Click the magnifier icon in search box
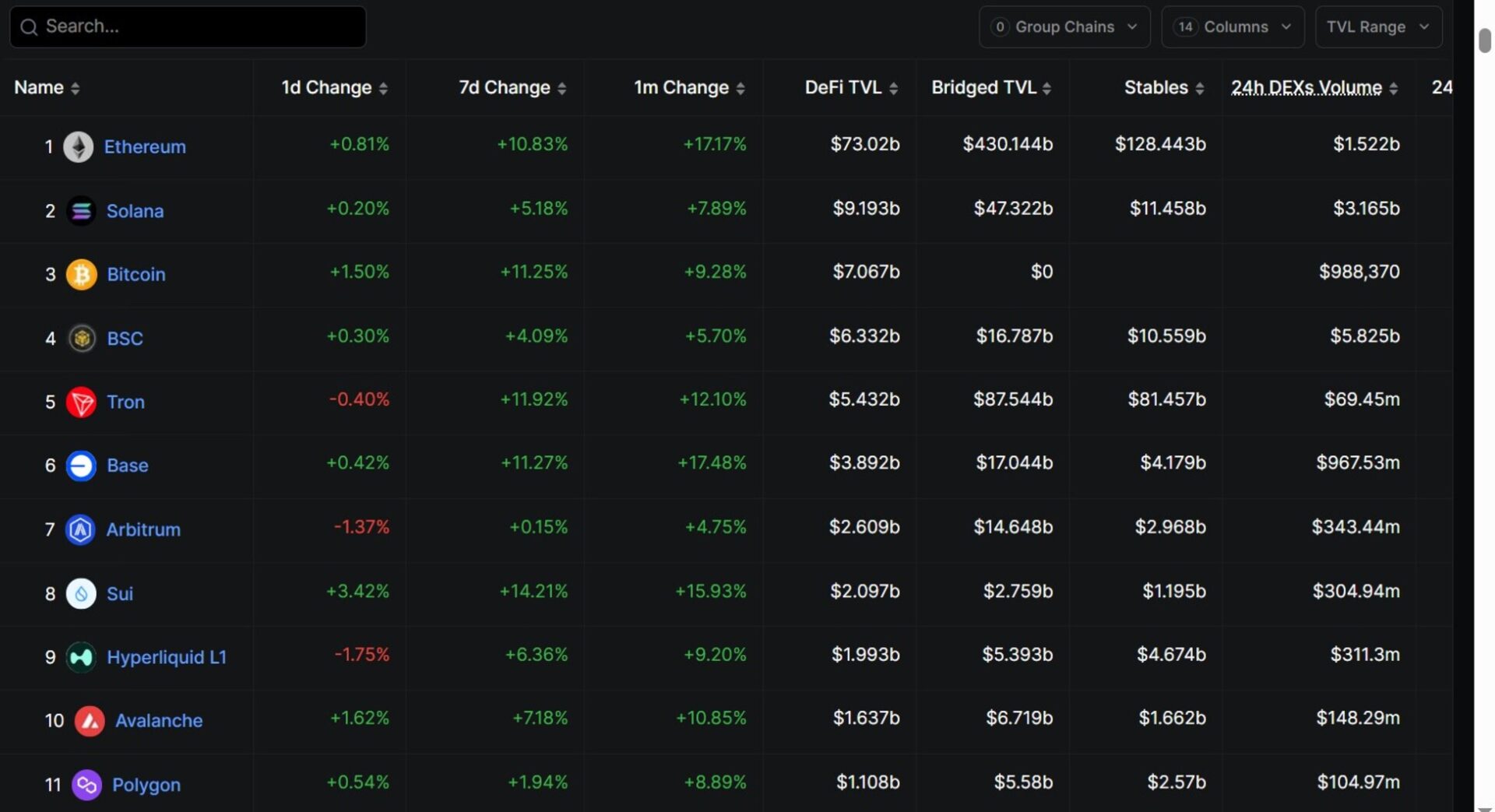 (x=29, y=27)
